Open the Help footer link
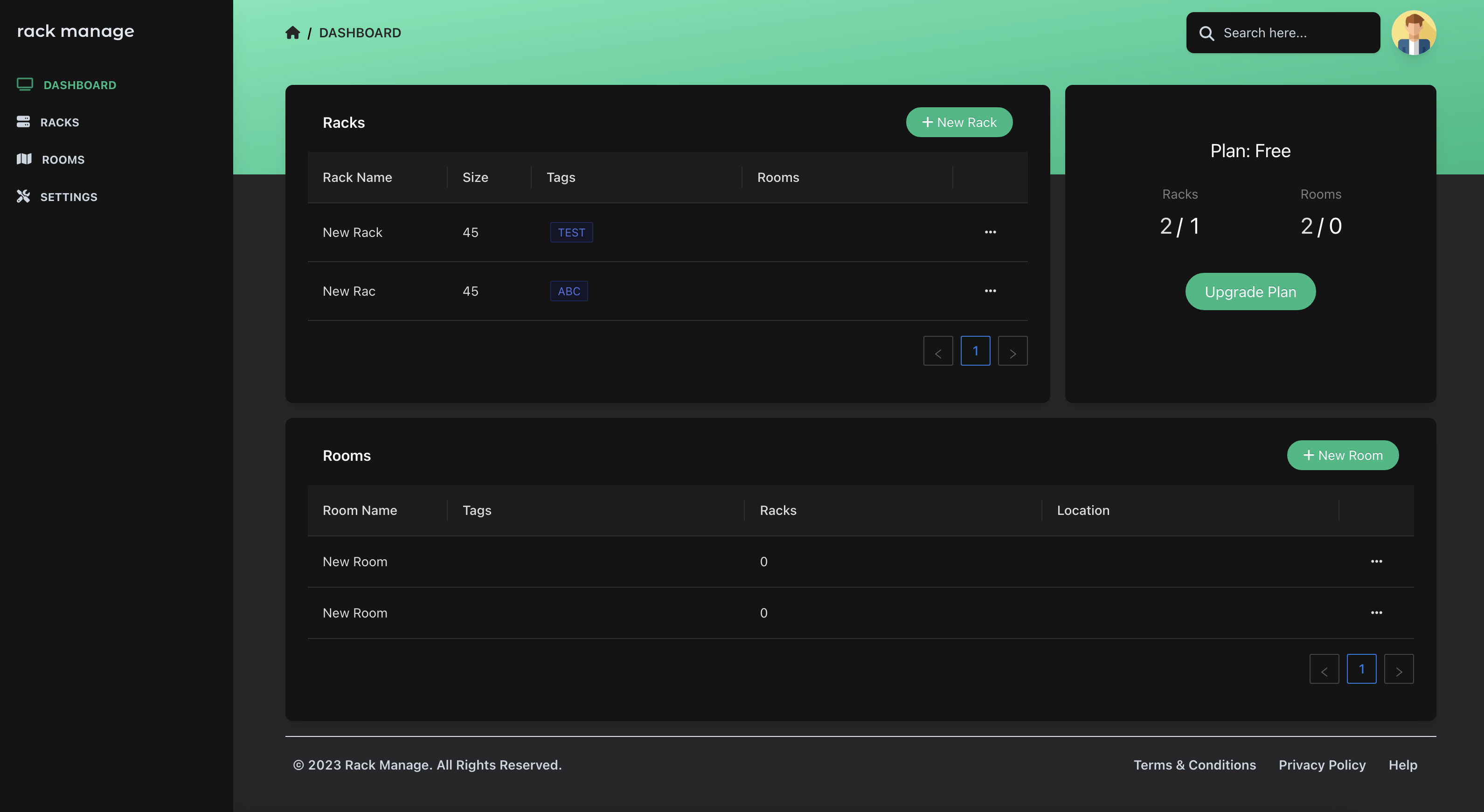The height and width of the screenshot is (812, 1484). (1403, 765)
